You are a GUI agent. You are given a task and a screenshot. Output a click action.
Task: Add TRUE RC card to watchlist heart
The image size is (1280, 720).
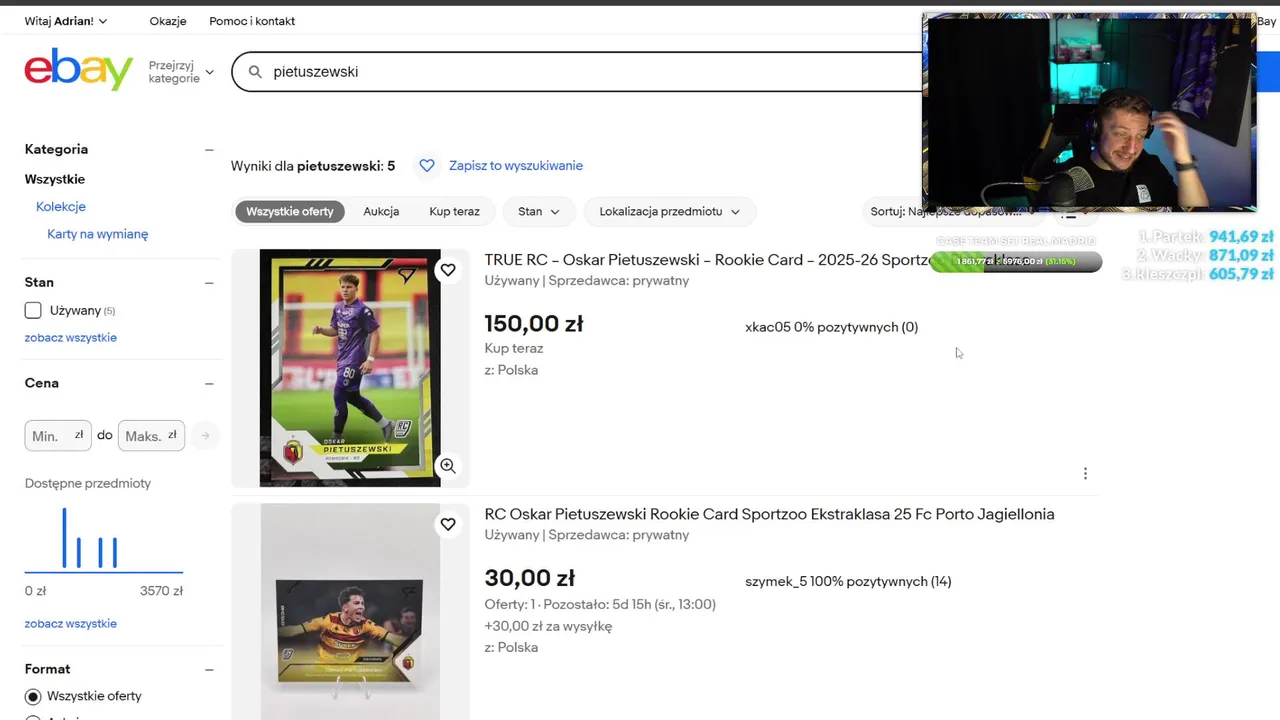448,270
